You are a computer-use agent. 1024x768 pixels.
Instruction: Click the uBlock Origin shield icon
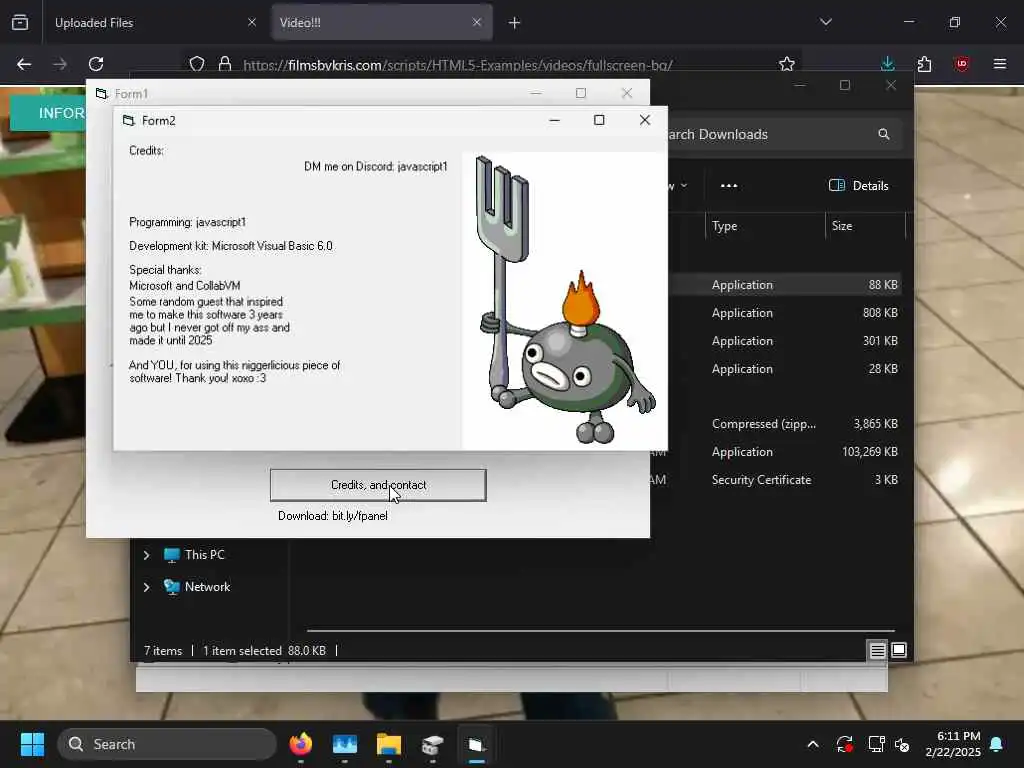tap(961, 64)
